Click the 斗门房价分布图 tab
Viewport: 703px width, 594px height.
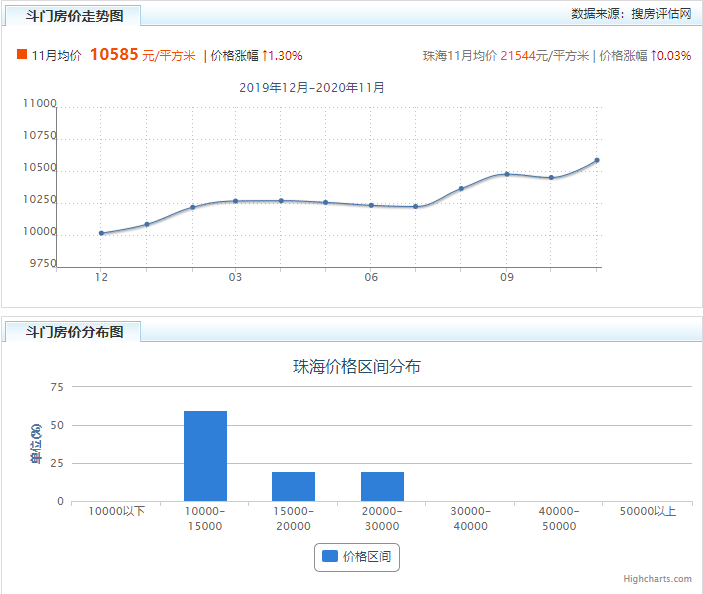73,332
